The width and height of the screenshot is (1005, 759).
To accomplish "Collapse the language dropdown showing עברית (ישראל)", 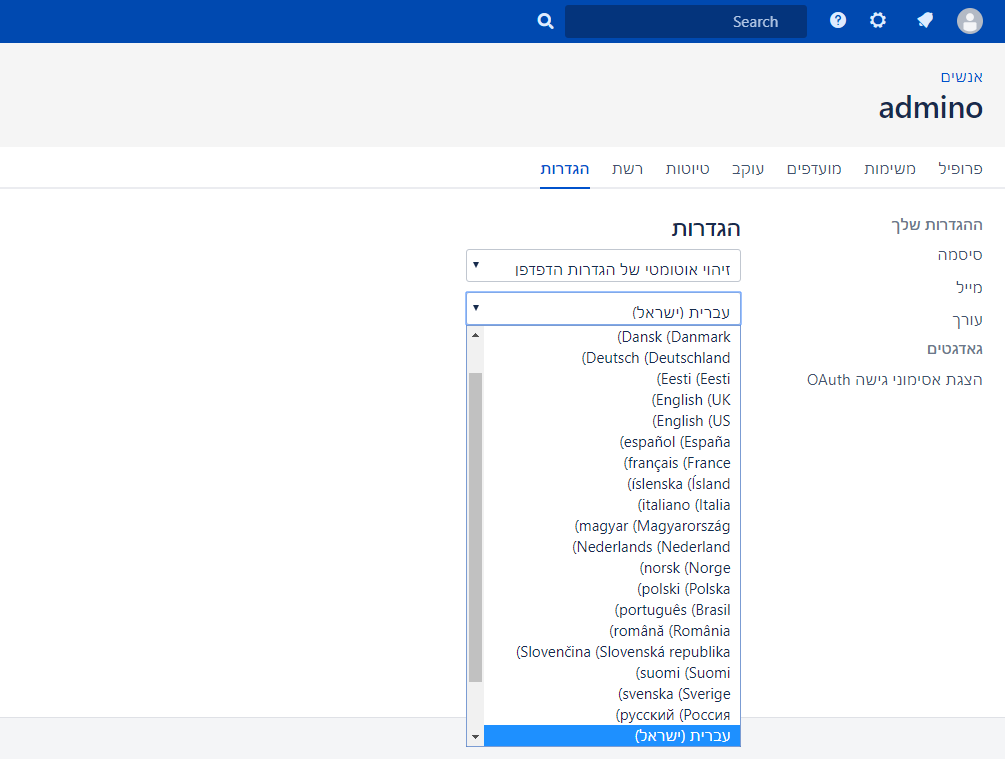I will 603,309.
